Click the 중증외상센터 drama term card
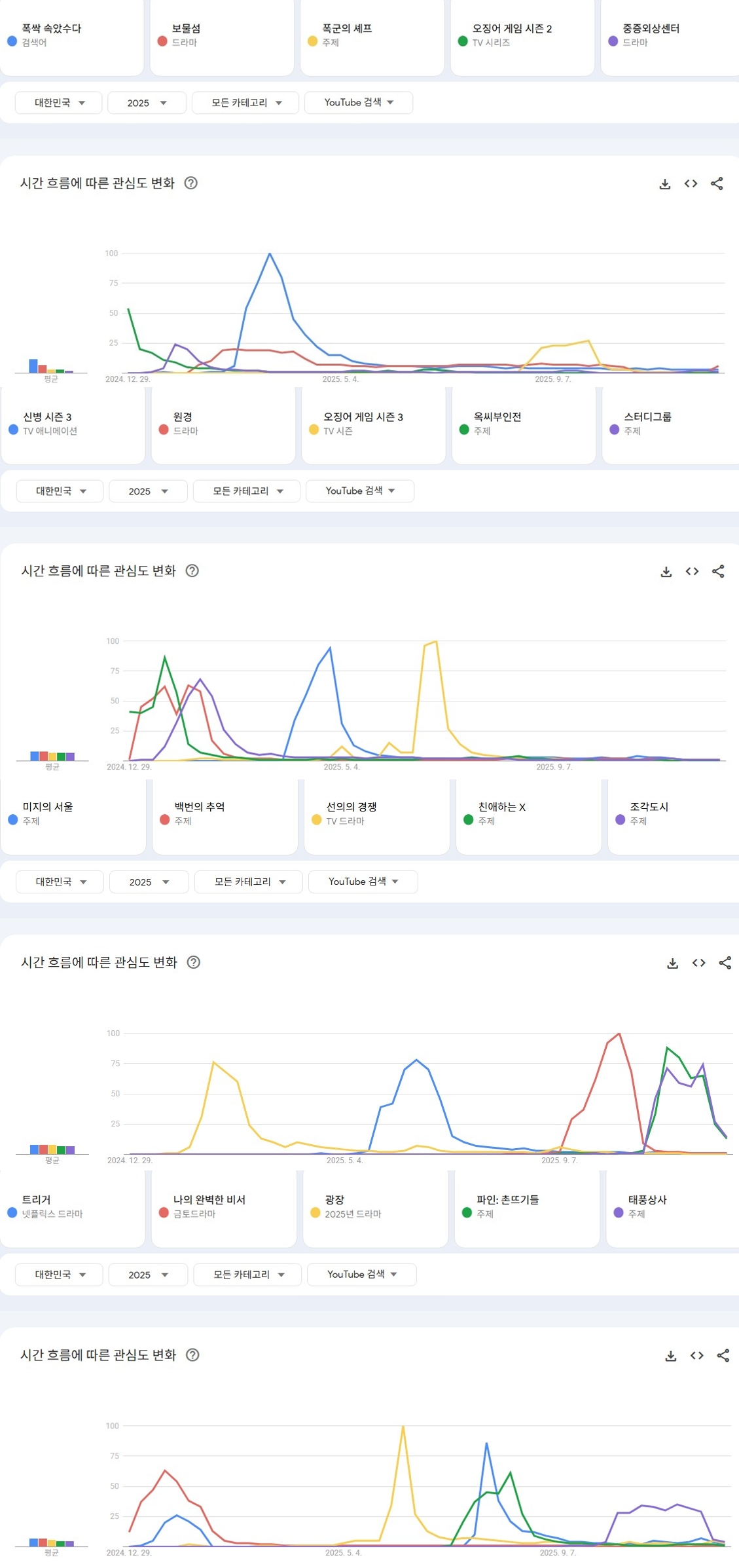739x1568 pixels. pyautogui.click(x=669, y=36)
